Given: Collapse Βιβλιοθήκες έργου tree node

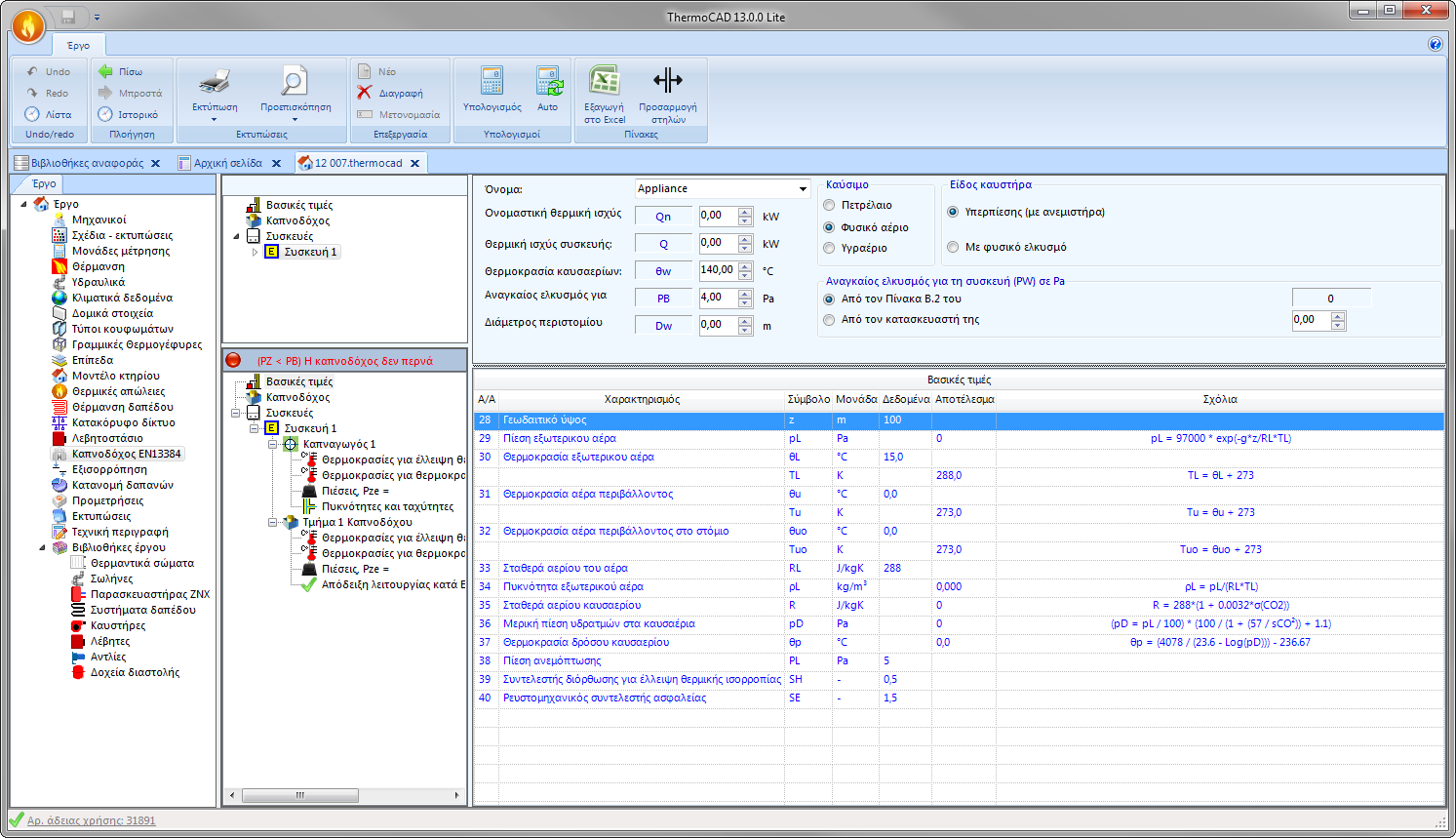Looking at the screenshot, I should 43,547.
